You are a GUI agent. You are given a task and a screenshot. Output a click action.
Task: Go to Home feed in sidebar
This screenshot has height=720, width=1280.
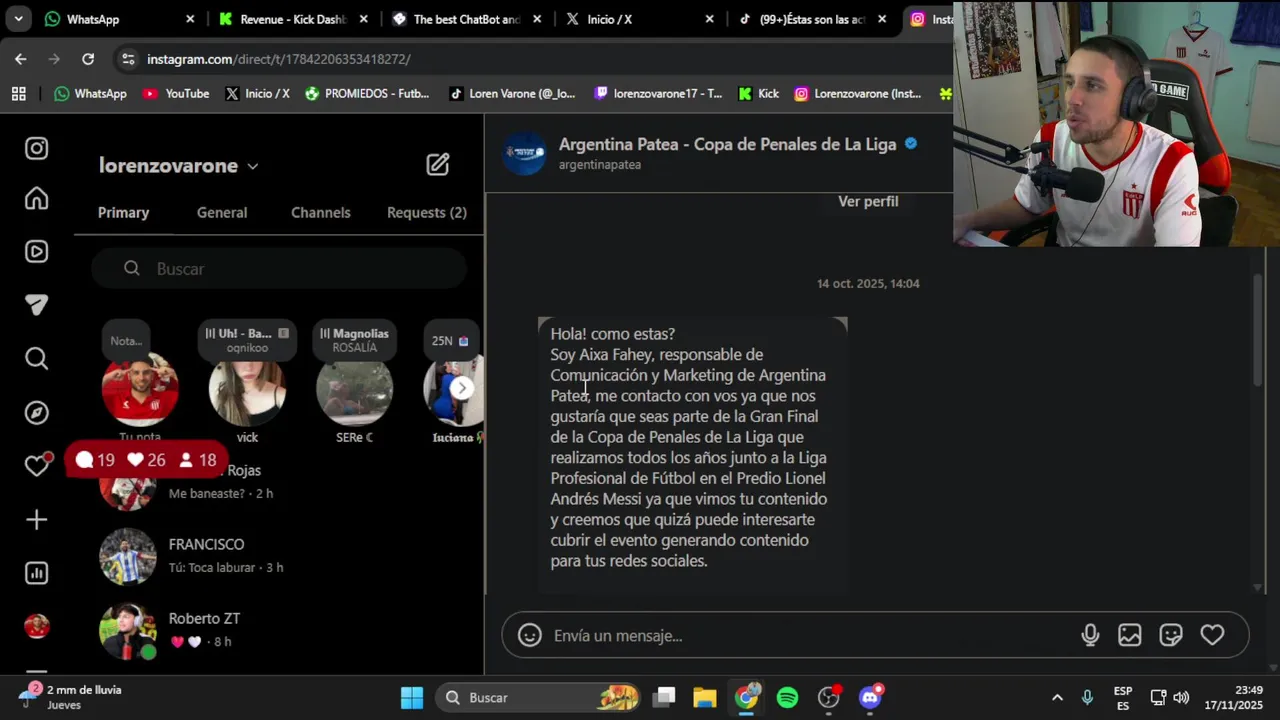37,198
